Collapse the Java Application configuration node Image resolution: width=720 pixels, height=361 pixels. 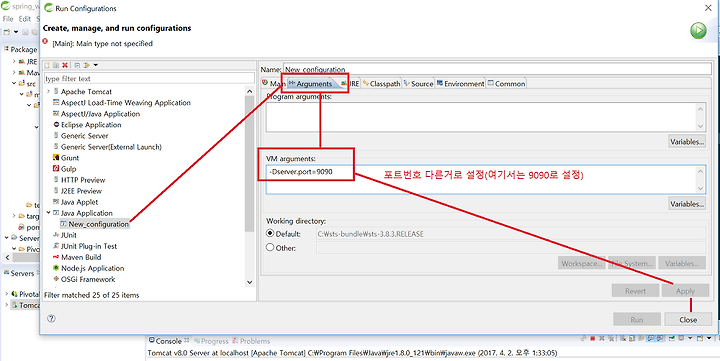pyautogui.click(x=48, y=213)
